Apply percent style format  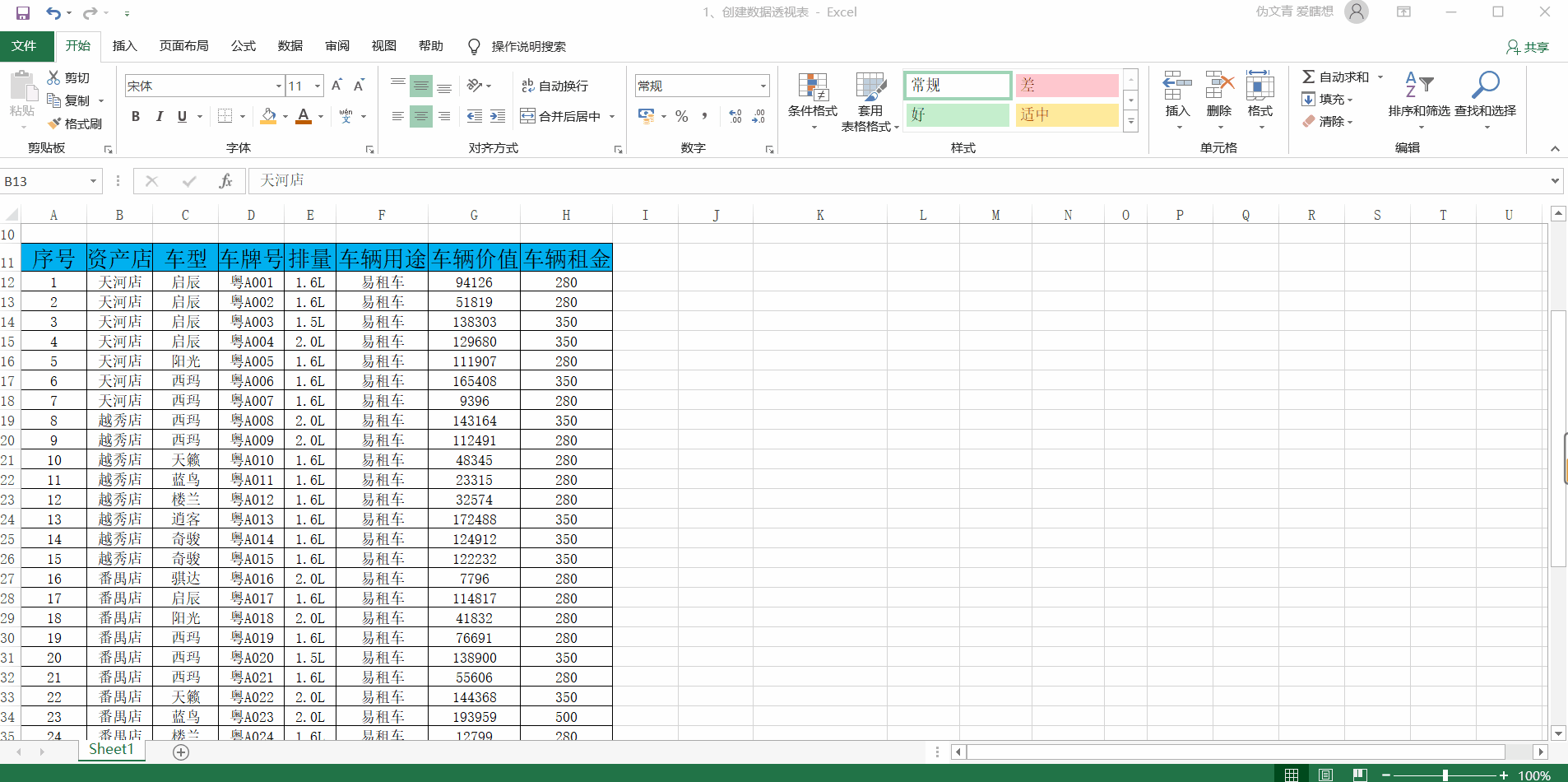pyautogui.click(x=682, y=116)
